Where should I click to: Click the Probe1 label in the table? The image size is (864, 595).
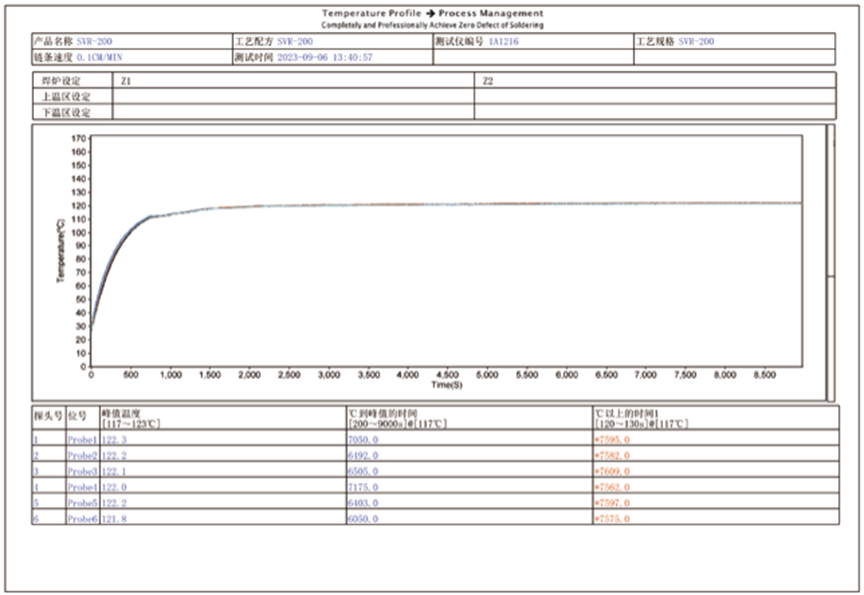pos(82,440)
